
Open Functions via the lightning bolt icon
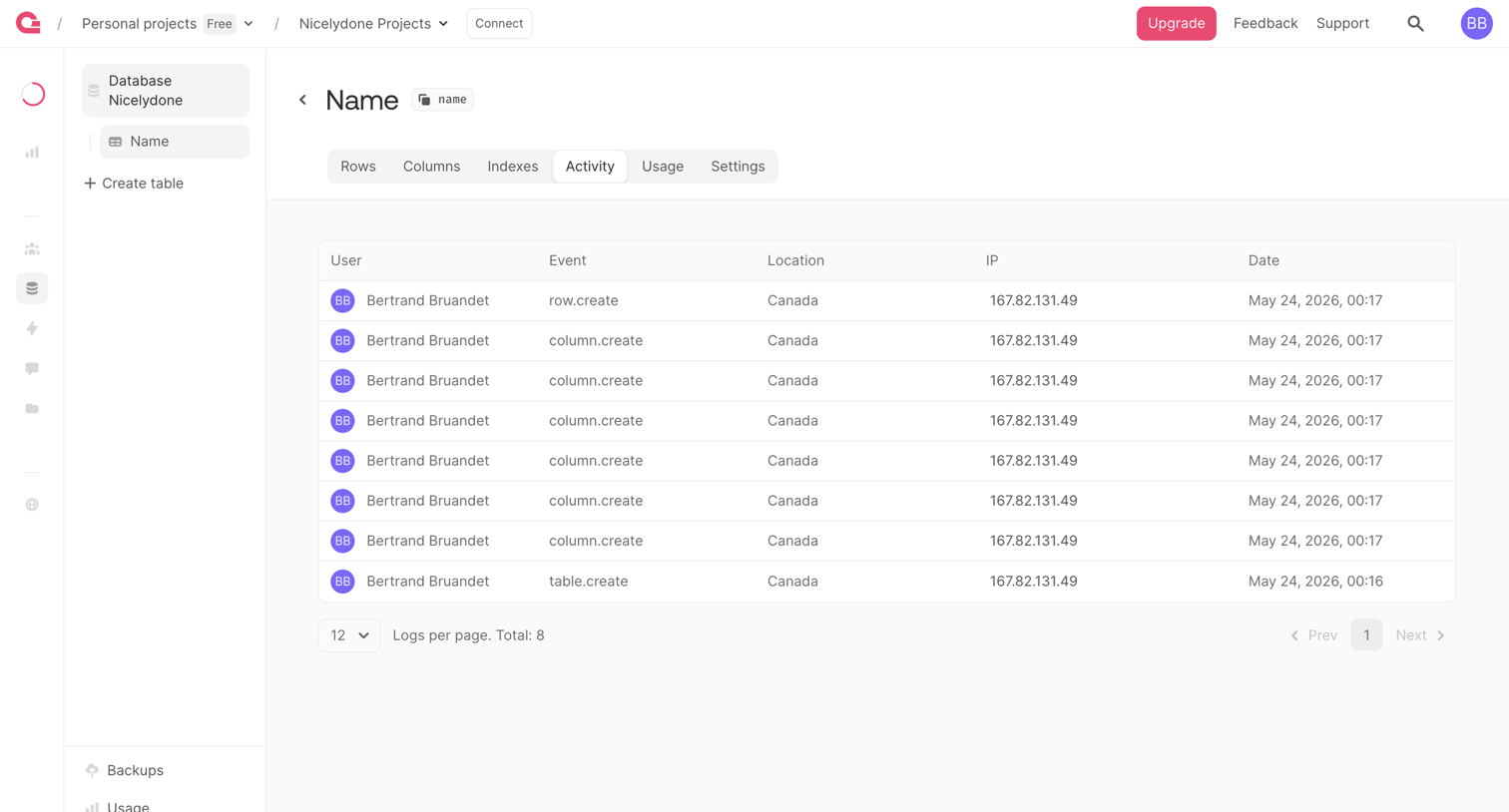pyautogui.click(x=32, y=328)
